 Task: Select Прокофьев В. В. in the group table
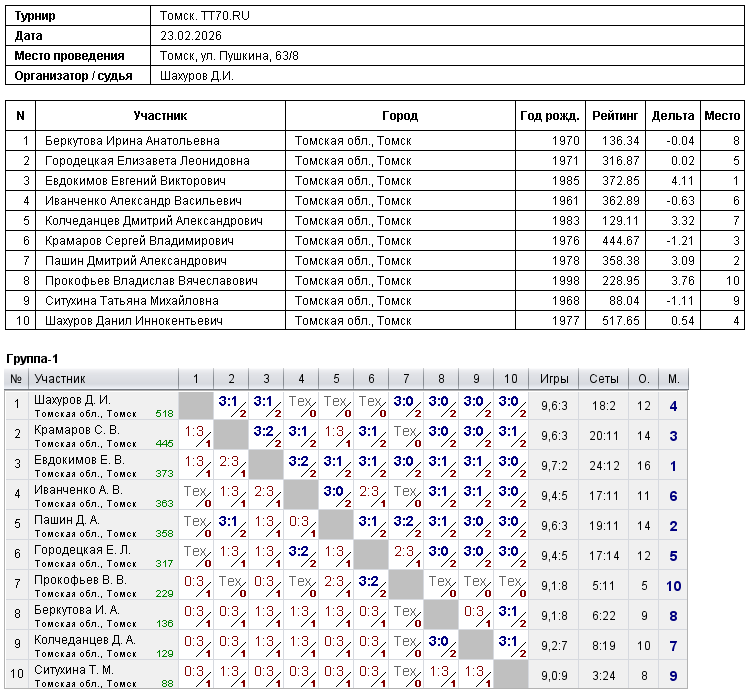point(80,580)
